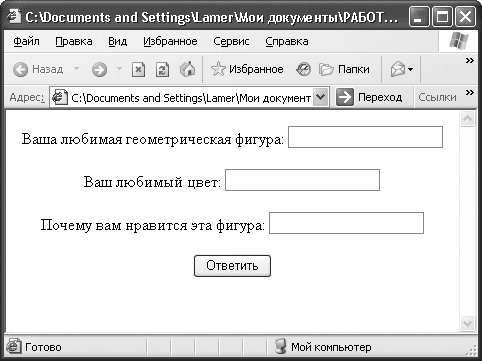482x361 pixels.
Task: Click the Back (Назад) arrow icon
Action: 21,70
